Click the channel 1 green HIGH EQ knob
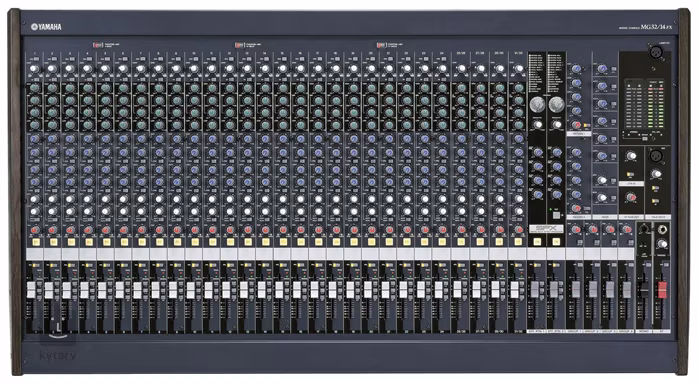 coord(35,88)
